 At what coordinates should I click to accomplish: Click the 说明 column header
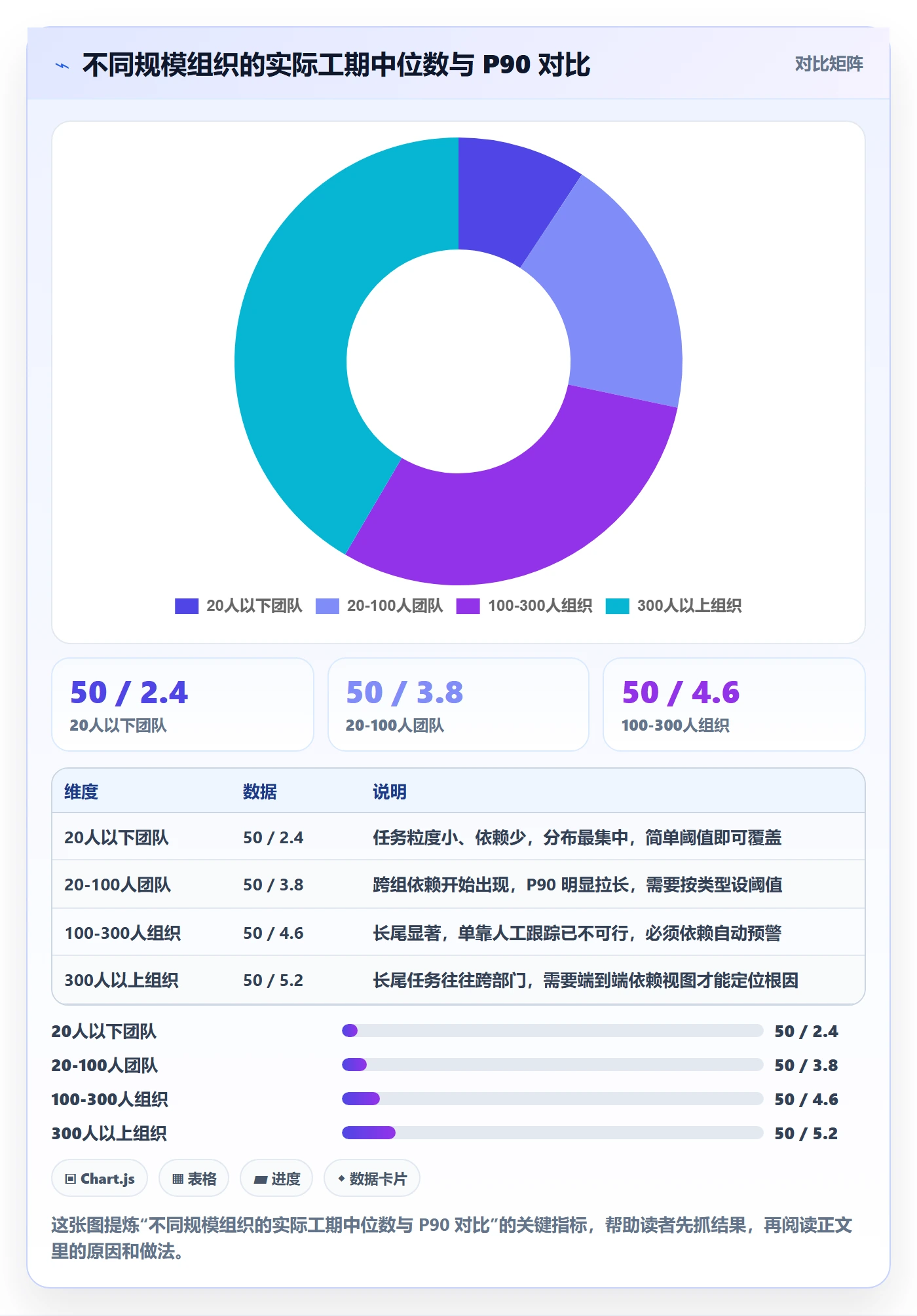[x=390, y=792]
